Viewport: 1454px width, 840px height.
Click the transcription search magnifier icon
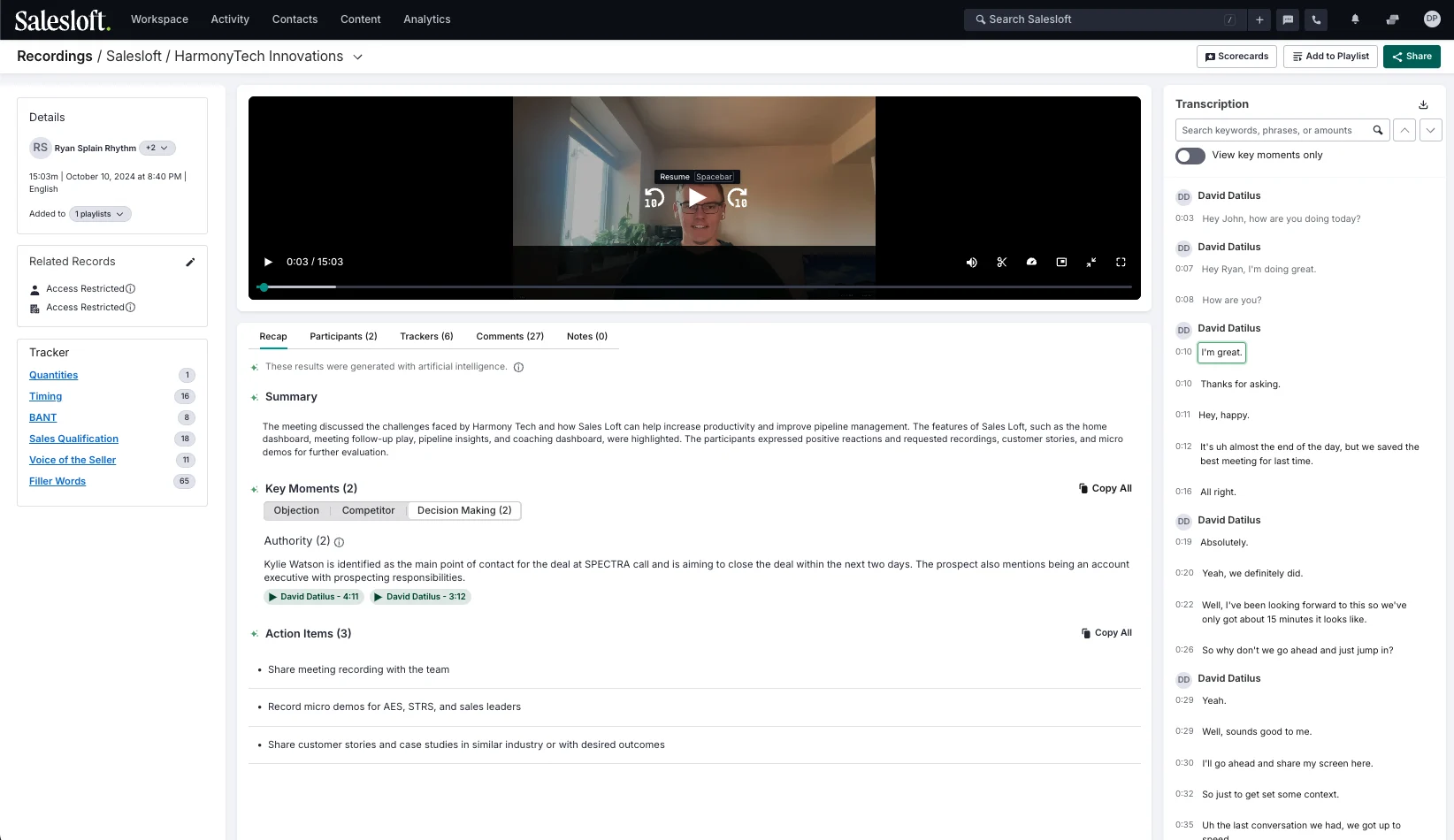[x=1377, y=130]
